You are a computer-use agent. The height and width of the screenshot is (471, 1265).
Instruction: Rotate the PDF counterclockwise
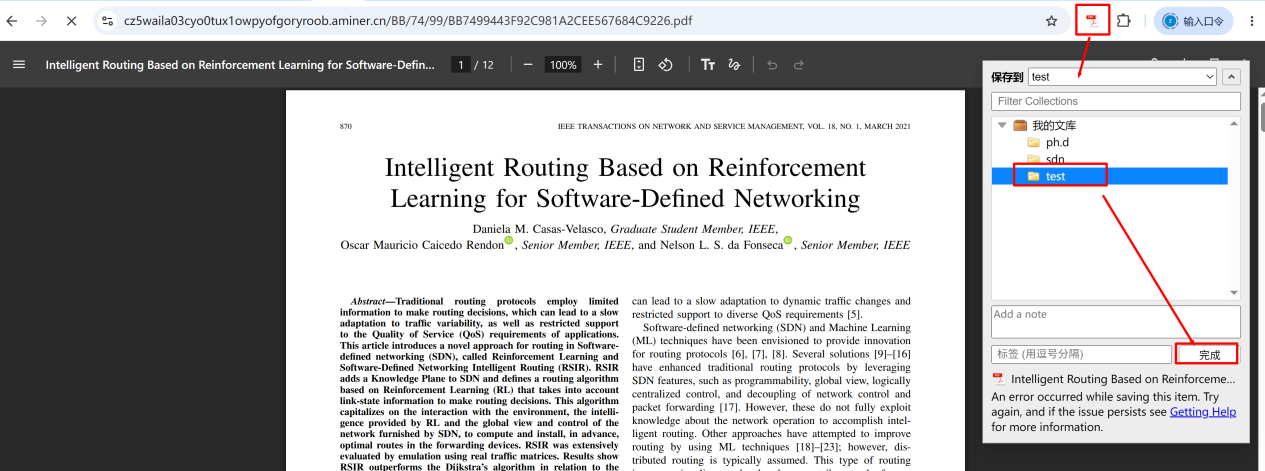pyautogui.click(x=665, y=64)
